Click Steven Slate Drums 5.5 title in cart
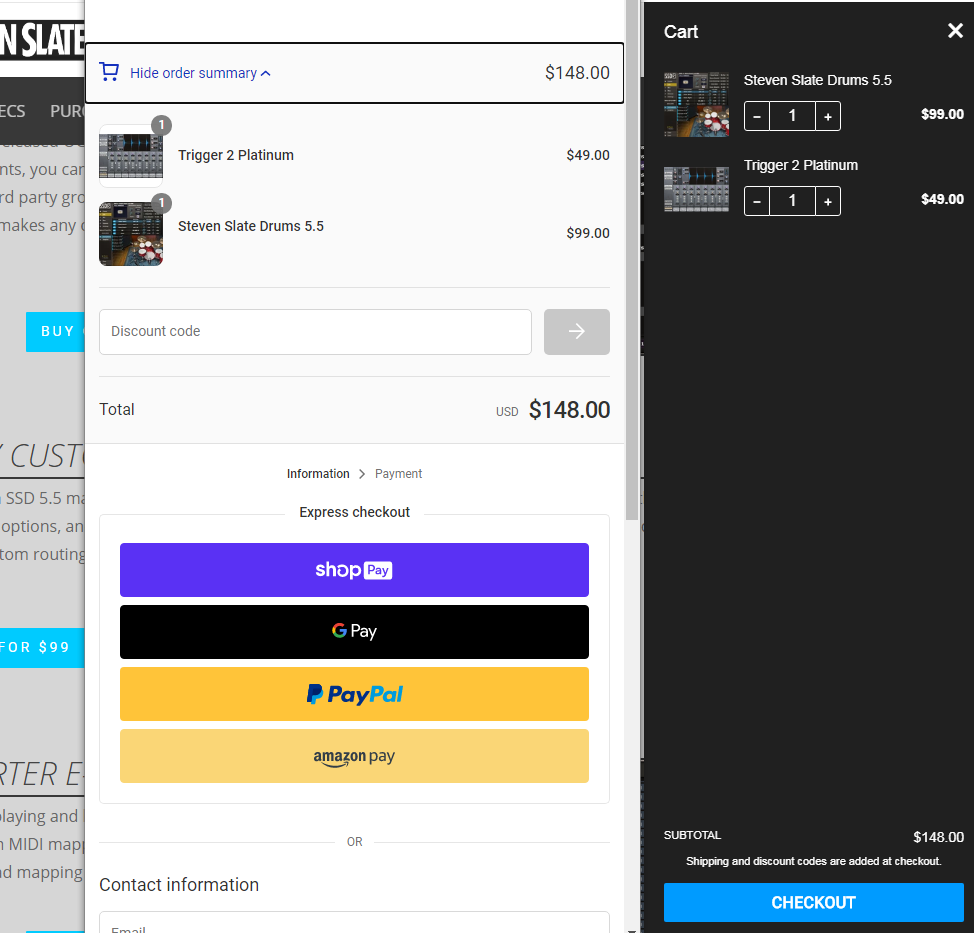Viewport: 974px width, 933px height. coord(817,80)
